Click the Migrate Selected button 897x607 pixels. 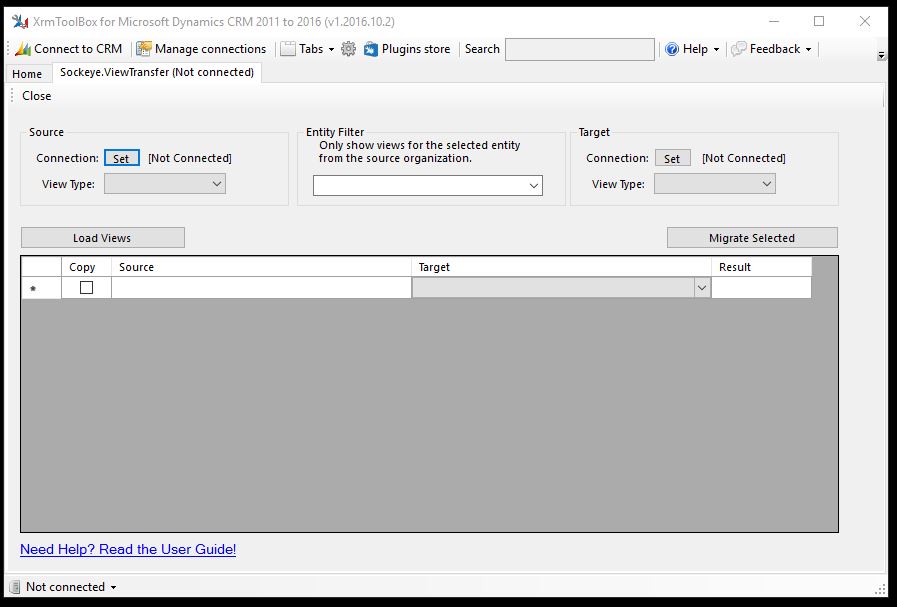752,238
